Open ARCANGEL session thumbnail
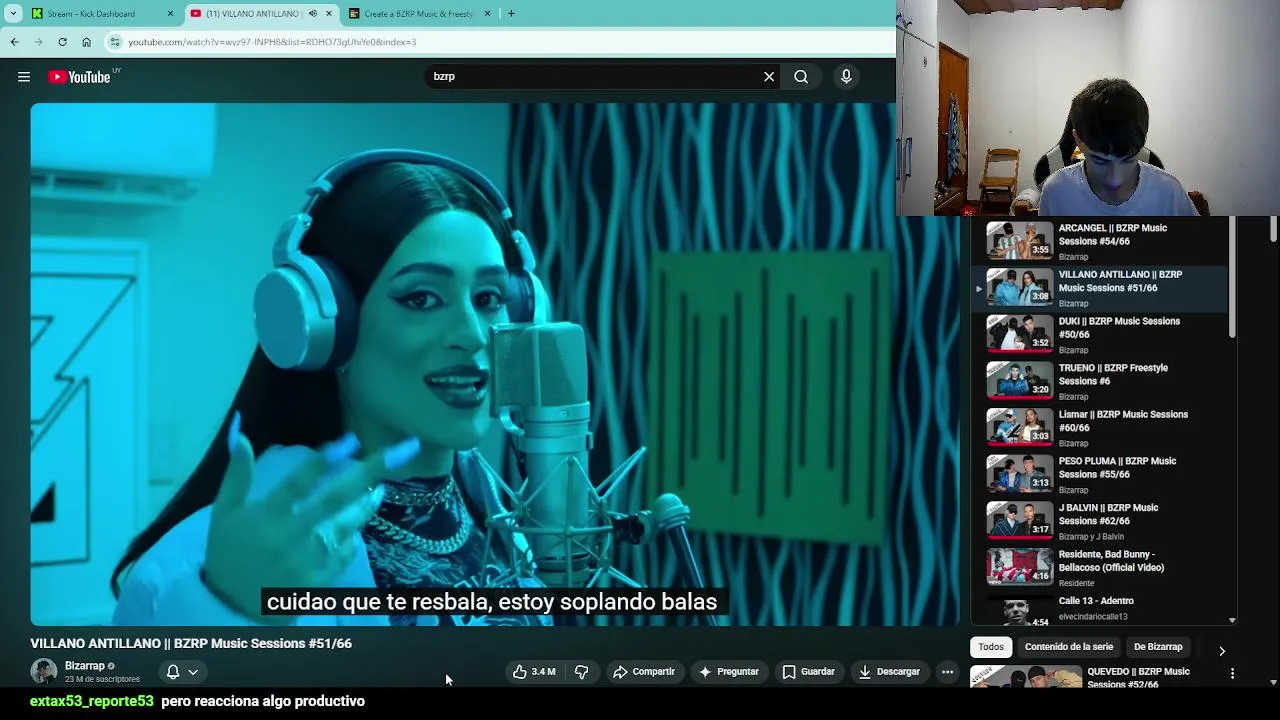The height and width of the screenshot is (720, 1280). 1020,241
